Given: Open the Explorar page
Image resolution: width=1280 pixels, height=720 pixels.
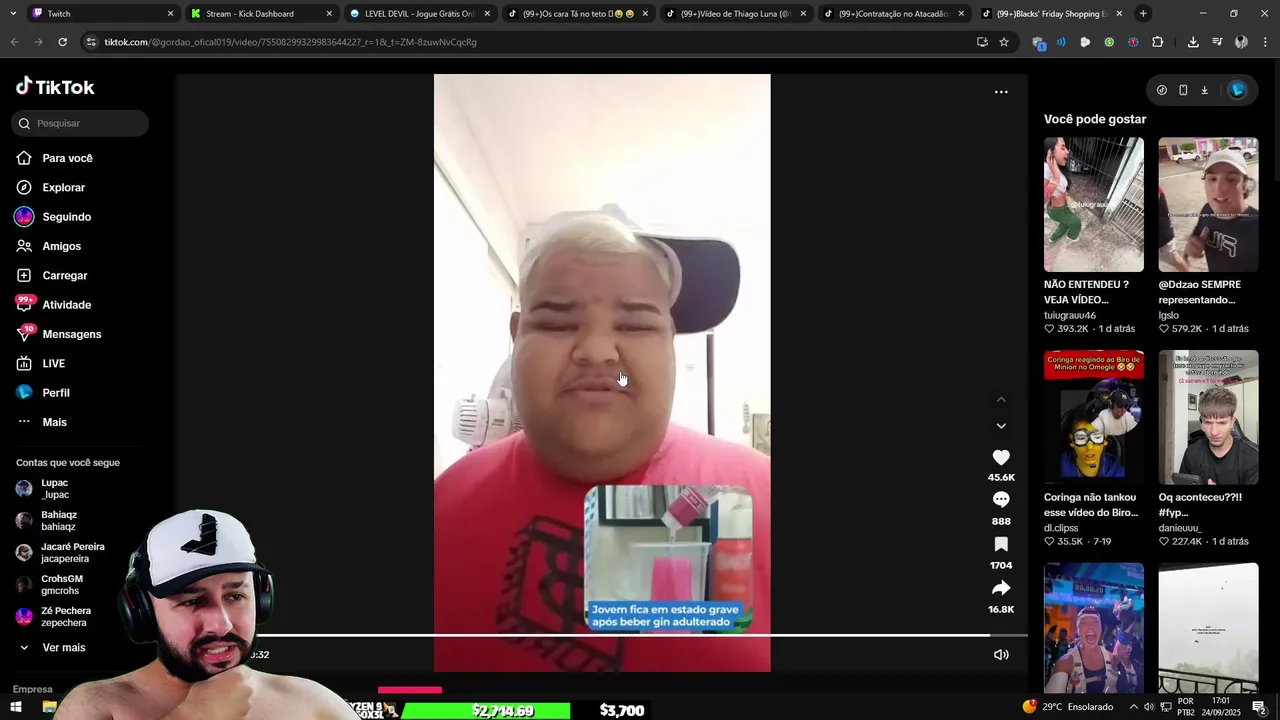Looking at the screenshot, I should (63, 187).
